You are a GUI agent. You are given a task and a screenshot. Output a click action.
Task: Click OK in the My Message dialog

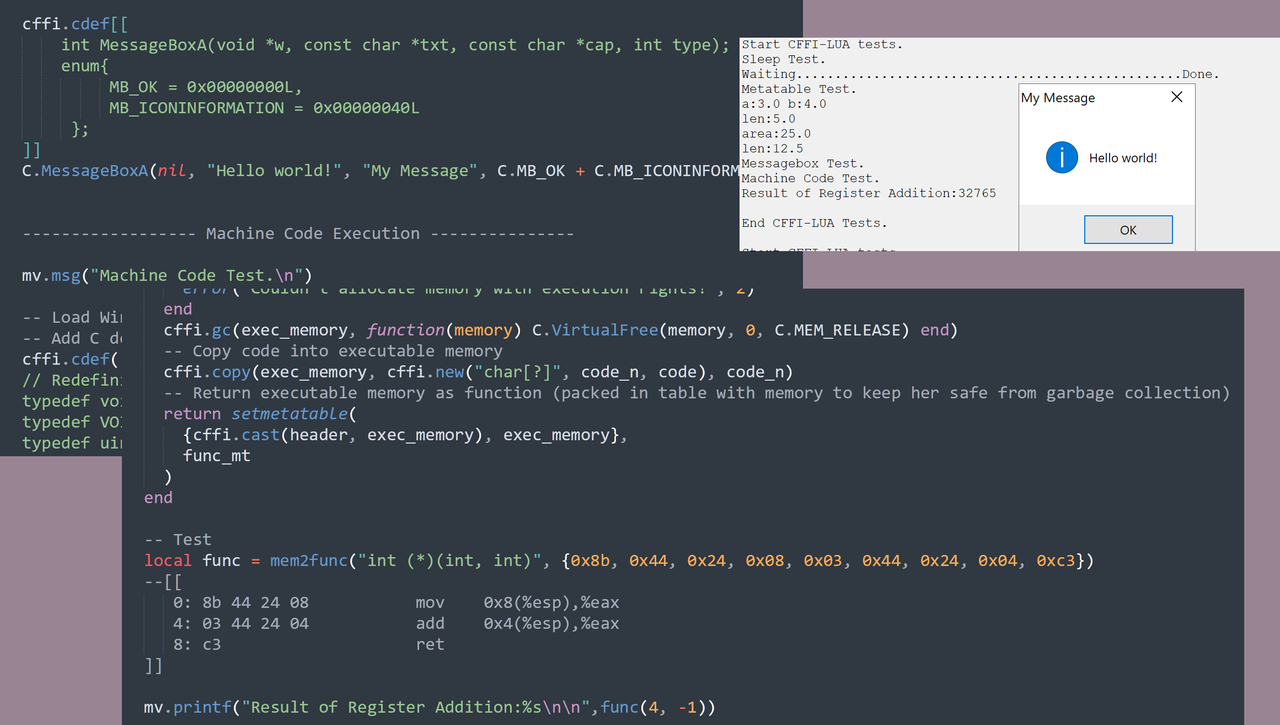1128,230
